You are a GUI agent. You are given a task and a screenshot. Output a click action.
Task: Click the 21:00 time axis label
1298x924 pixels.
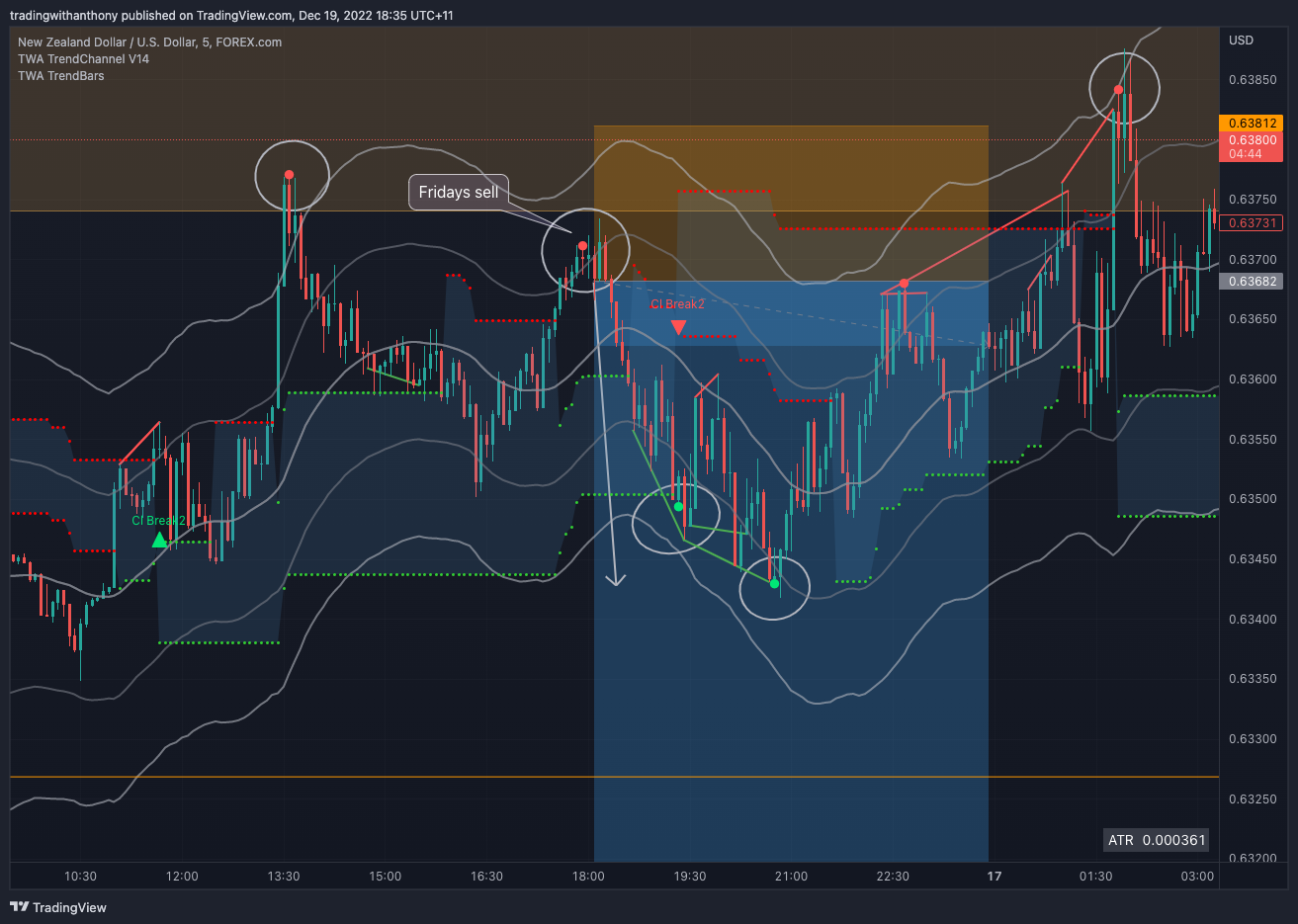tap(791, 877)
